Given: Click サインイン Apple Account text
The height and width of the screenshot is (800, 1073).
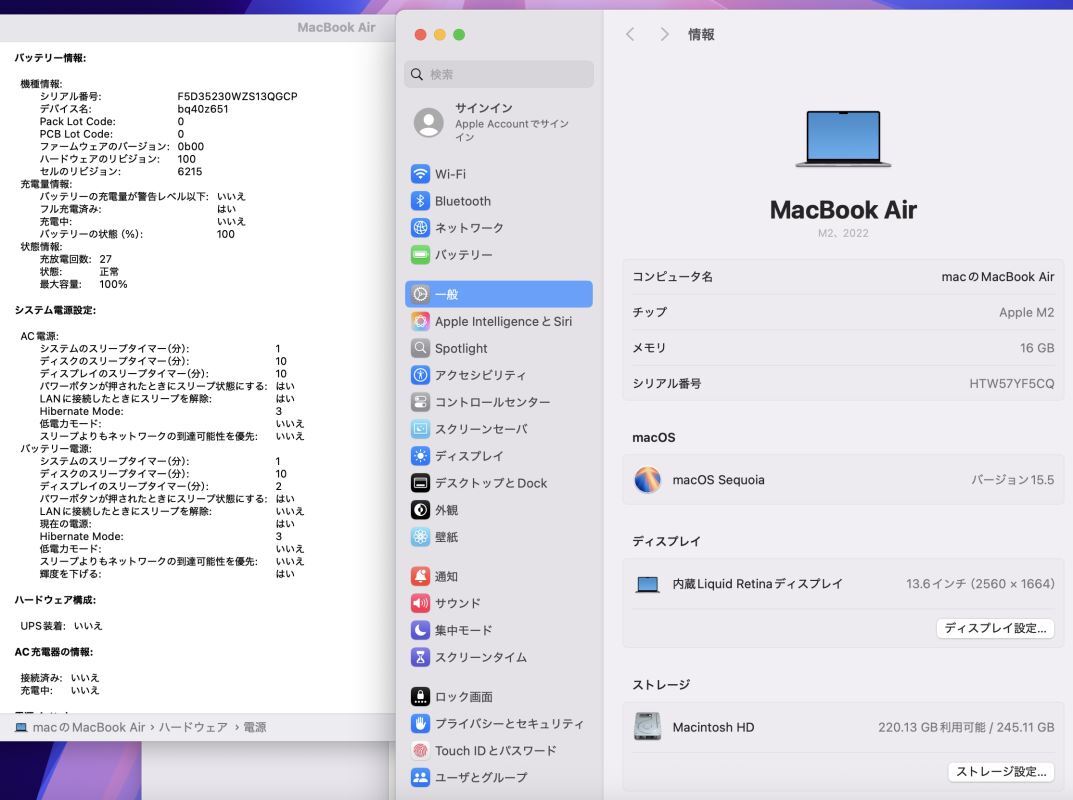Looking at the screenshot, I should (x=512, y=122).
